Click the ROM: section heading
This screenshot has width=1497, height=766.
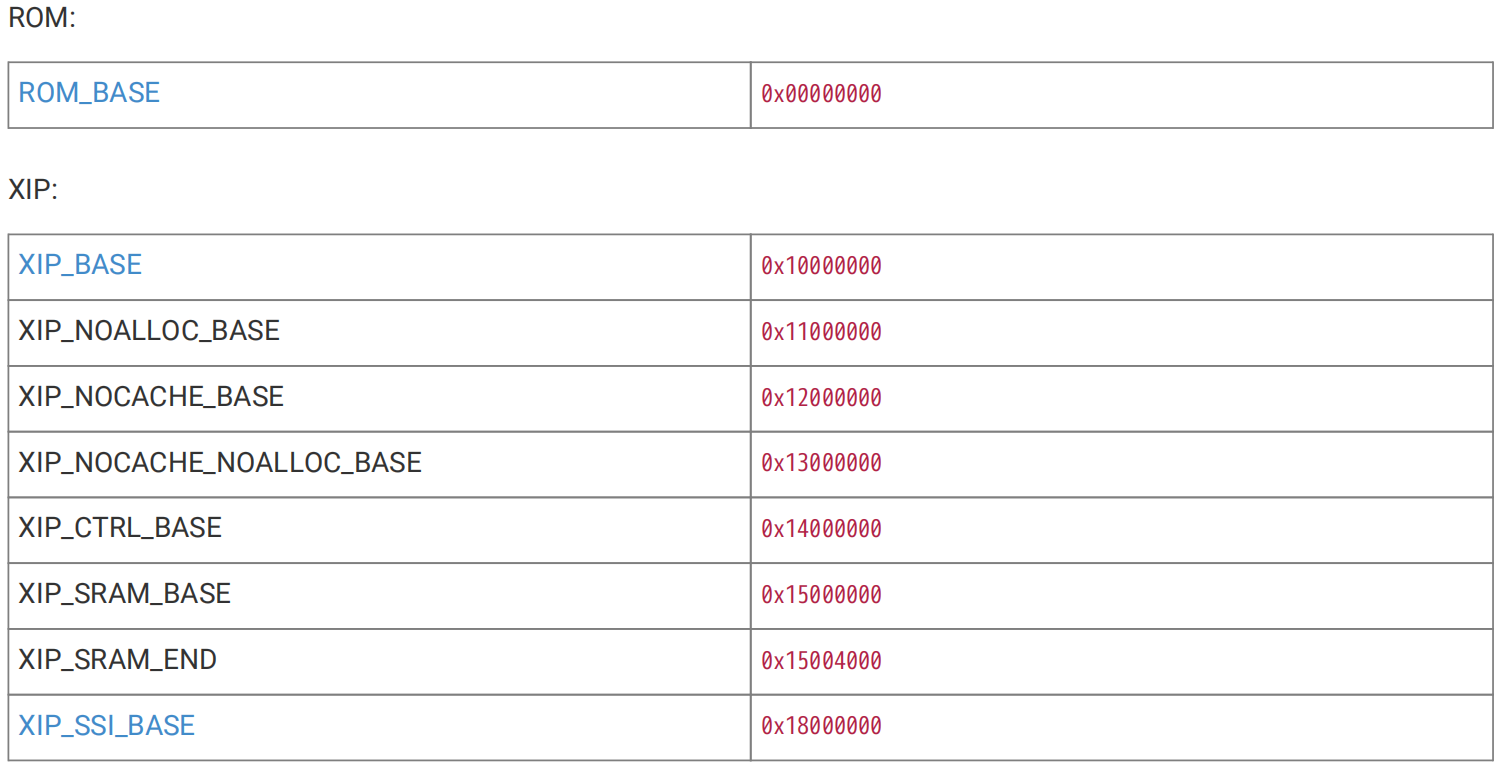(42, 18)
